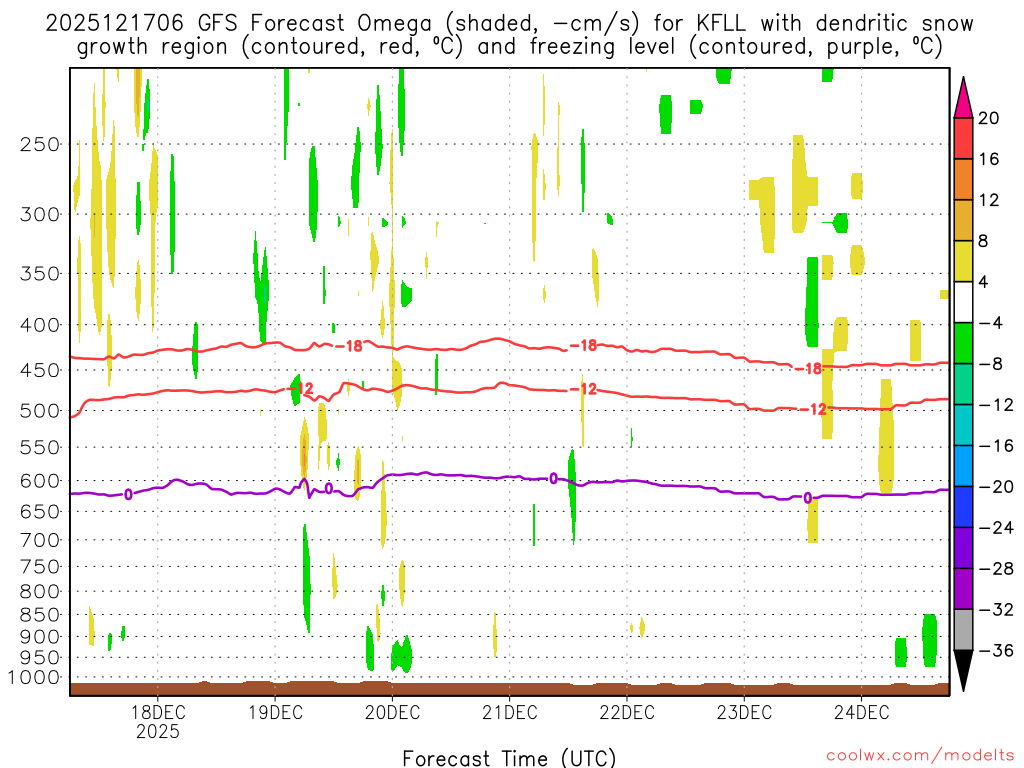Click the blue -20 to -24 colorbar swatch
Image resolution: width=1024 pixels, height=768 pixels.
963,507
